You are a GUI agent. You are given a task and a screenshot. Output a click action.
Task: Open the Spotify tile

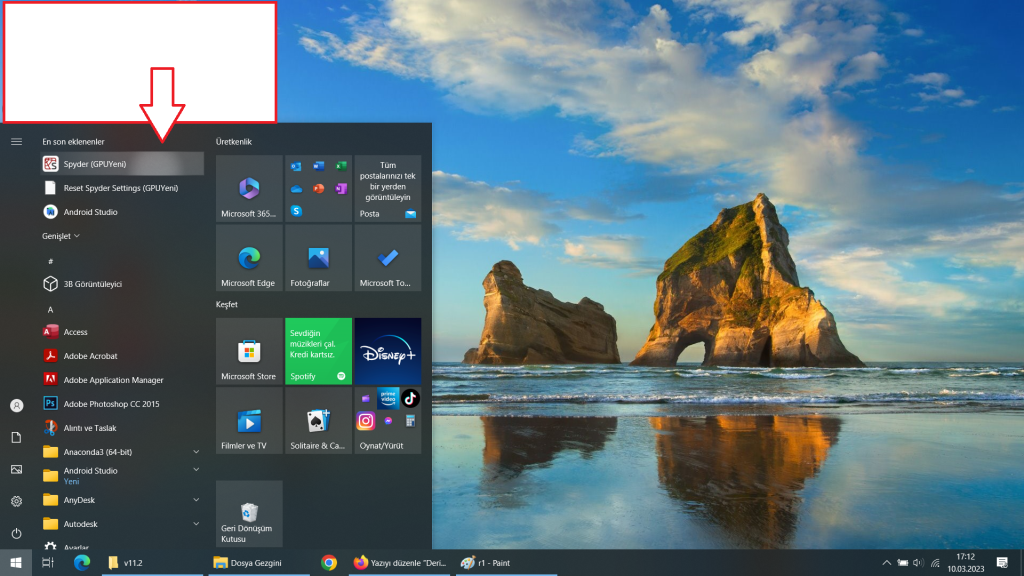click(x=318, y=351)
